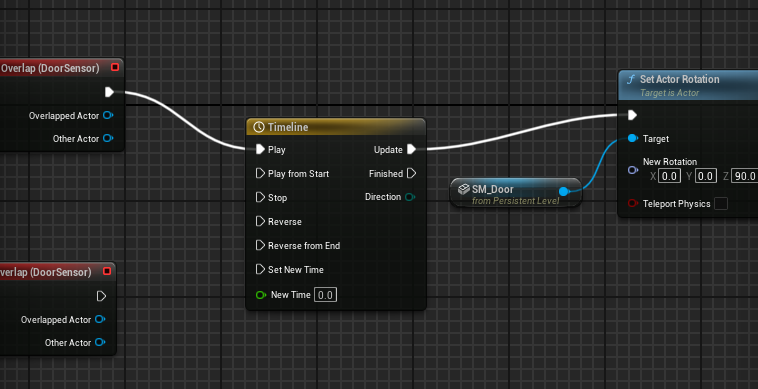Click the 'from Persistent Level' subtitle text

[515, 201]
